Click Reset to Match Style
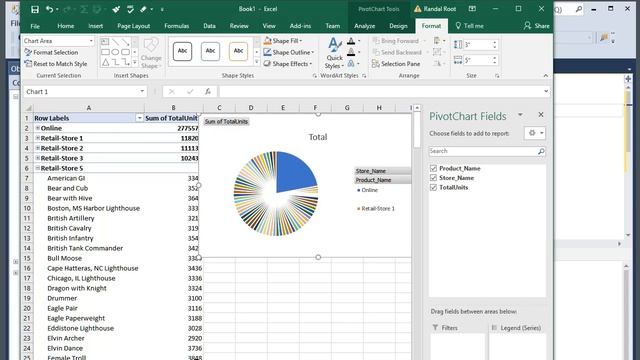Screen dimensions: 640x360 click(x=56, y=64)
